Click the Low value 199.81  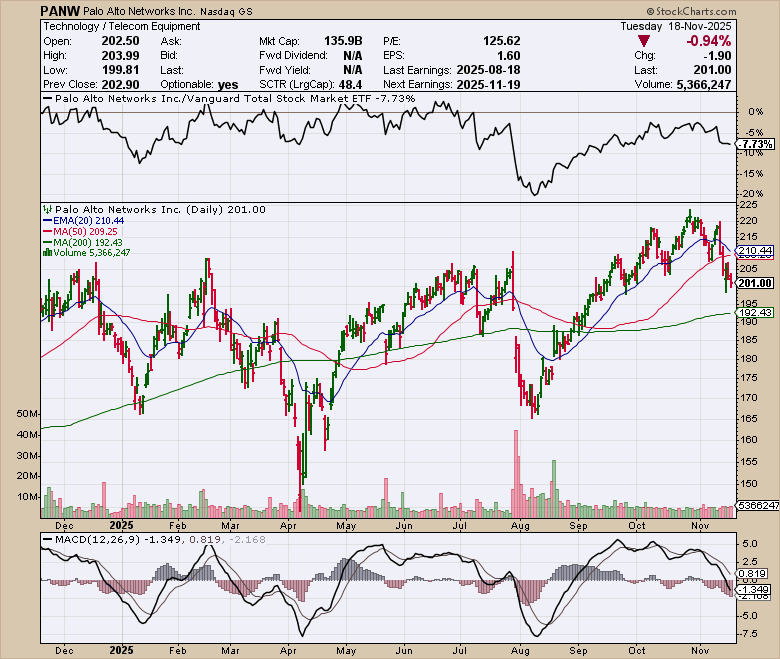(x=120, y=70)
